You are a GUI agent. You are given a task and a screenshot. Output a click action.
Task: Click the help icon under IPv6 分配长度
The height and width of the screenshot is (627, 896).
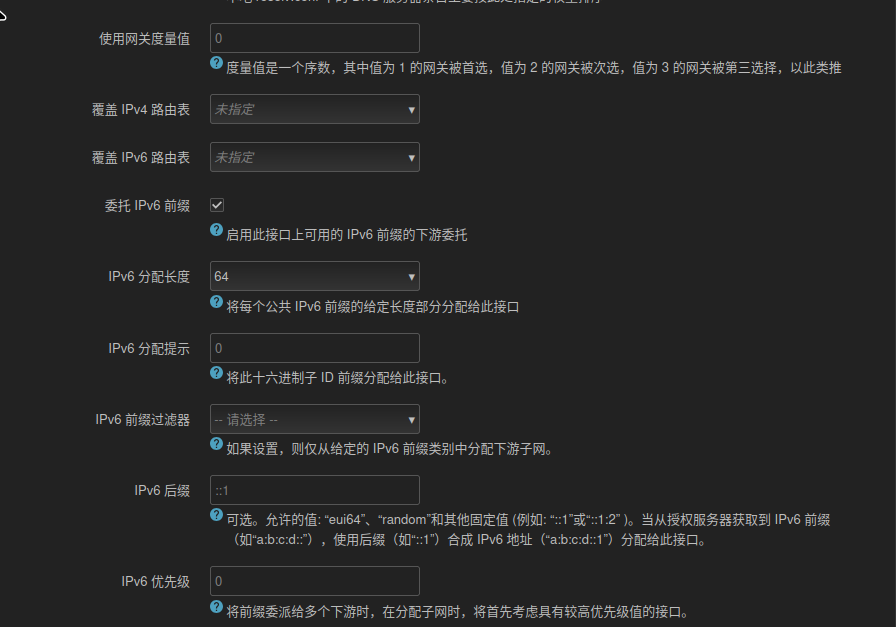click(x=216, y=301)
